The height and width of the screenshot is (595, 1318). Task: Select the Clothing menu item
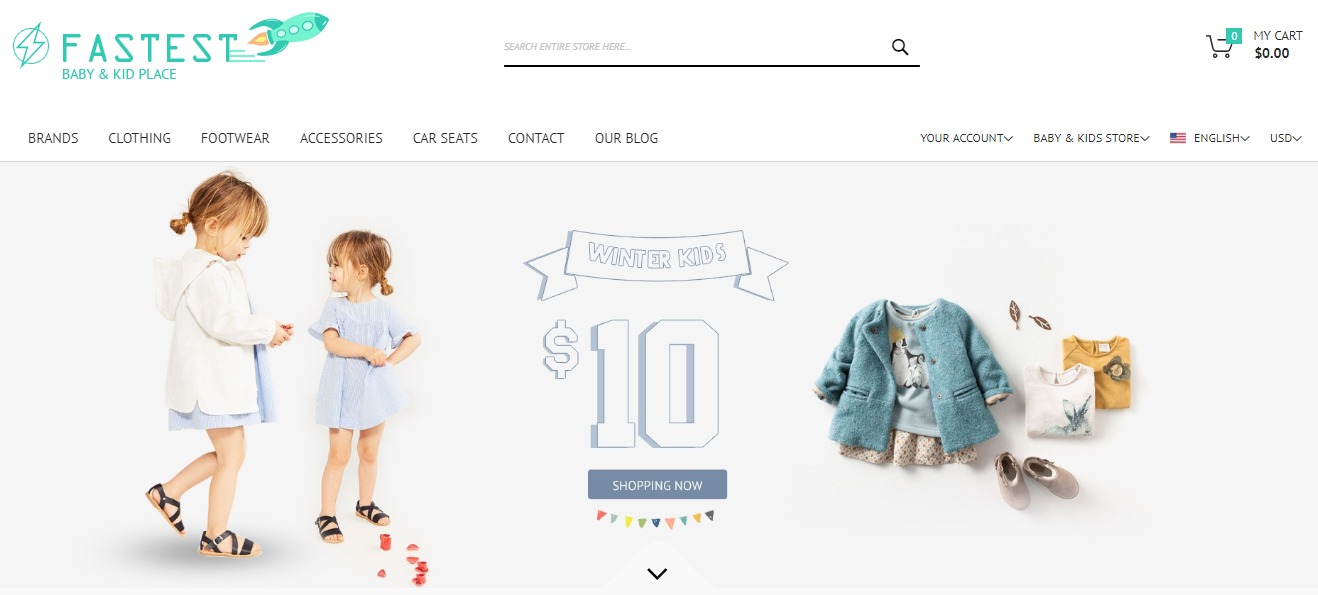(140, 138)
